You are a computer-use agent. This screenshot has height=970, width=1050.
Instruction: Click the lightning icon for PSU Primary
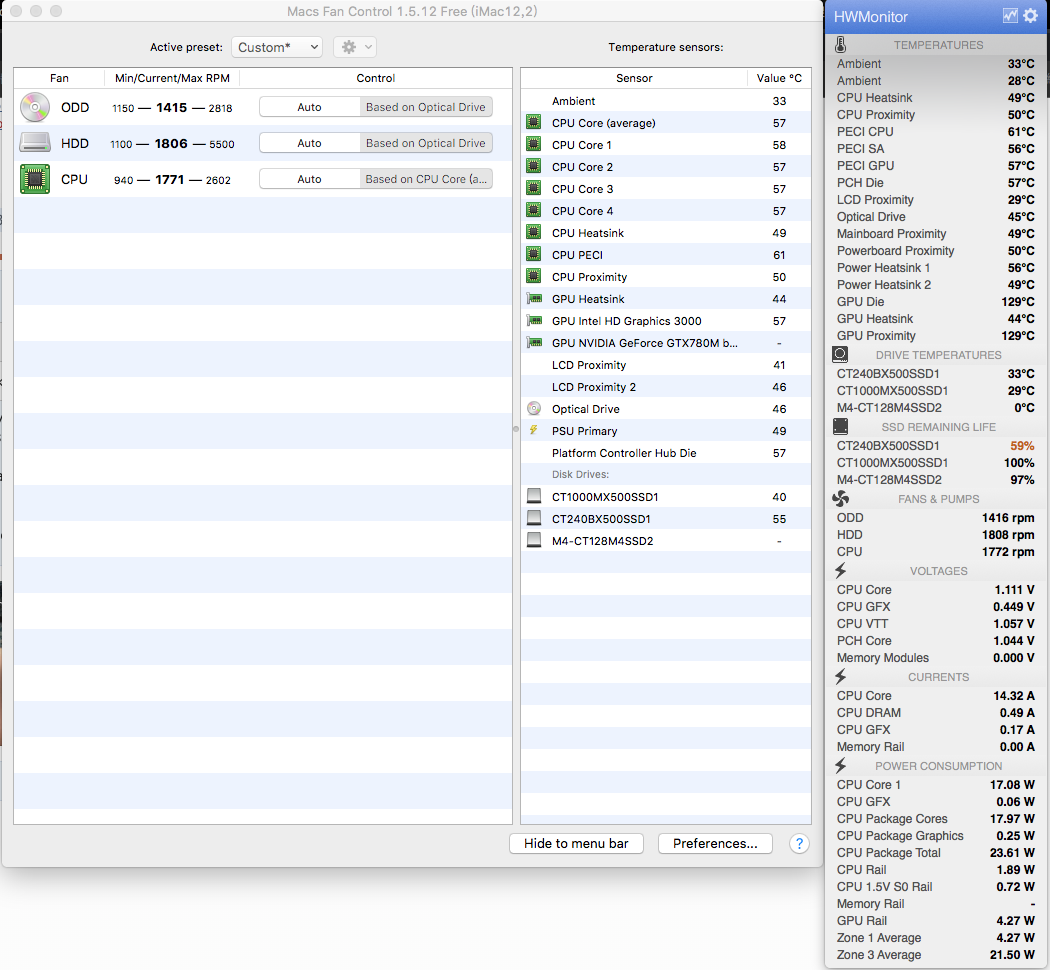(534, 430)
